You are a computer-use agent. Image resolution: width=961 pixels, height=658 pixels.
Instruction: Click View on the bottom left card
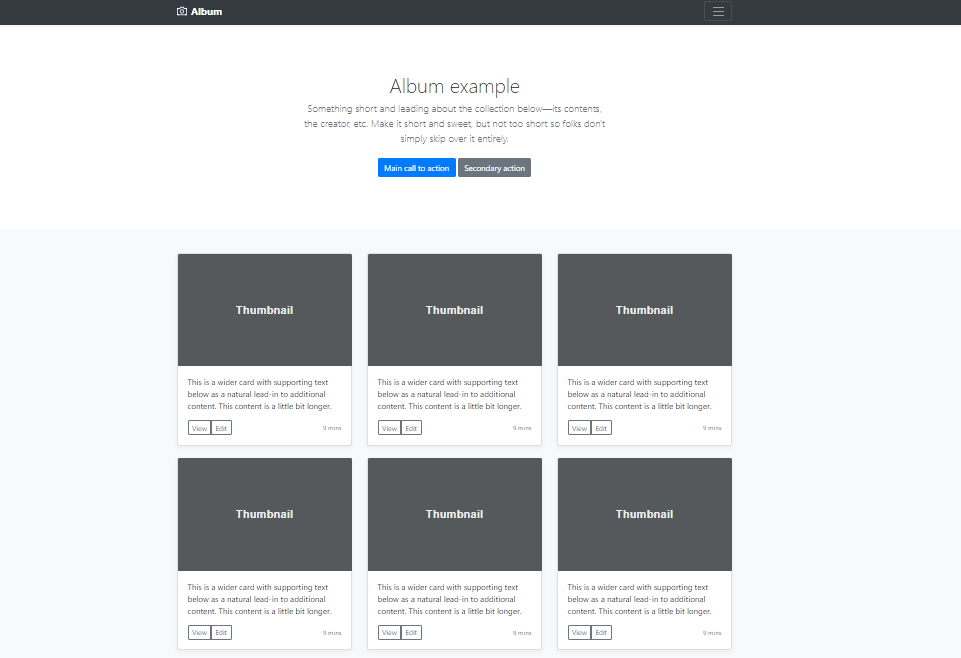[x=199, y=632]
